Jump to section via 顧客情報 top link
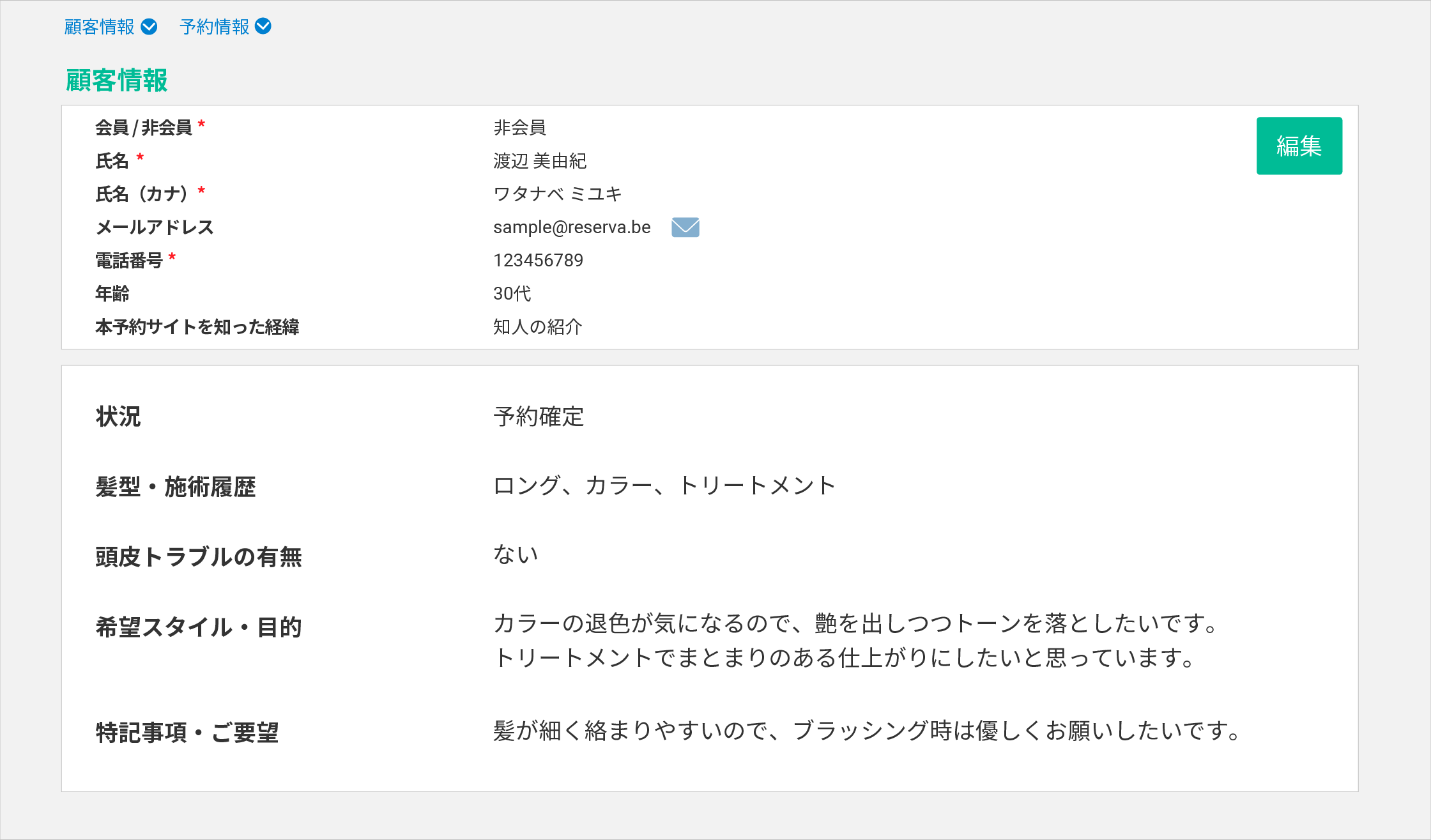 99,27
